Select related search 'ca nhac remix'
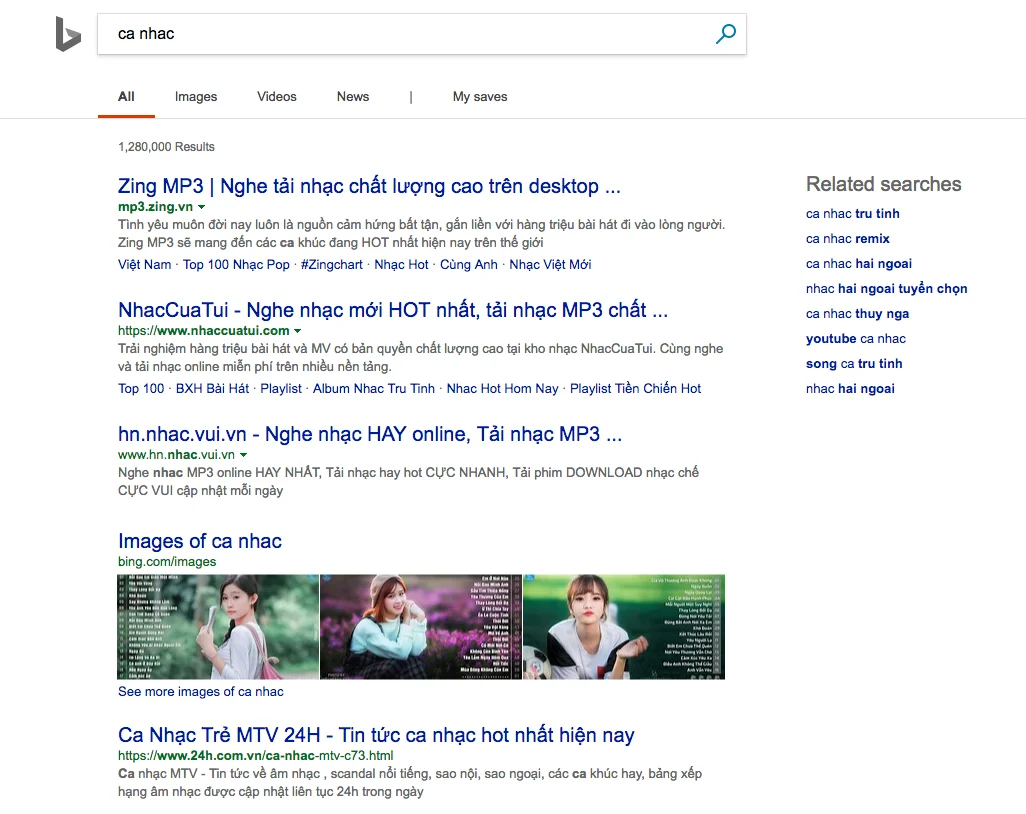1026x814 pixels. click(847, 239)
